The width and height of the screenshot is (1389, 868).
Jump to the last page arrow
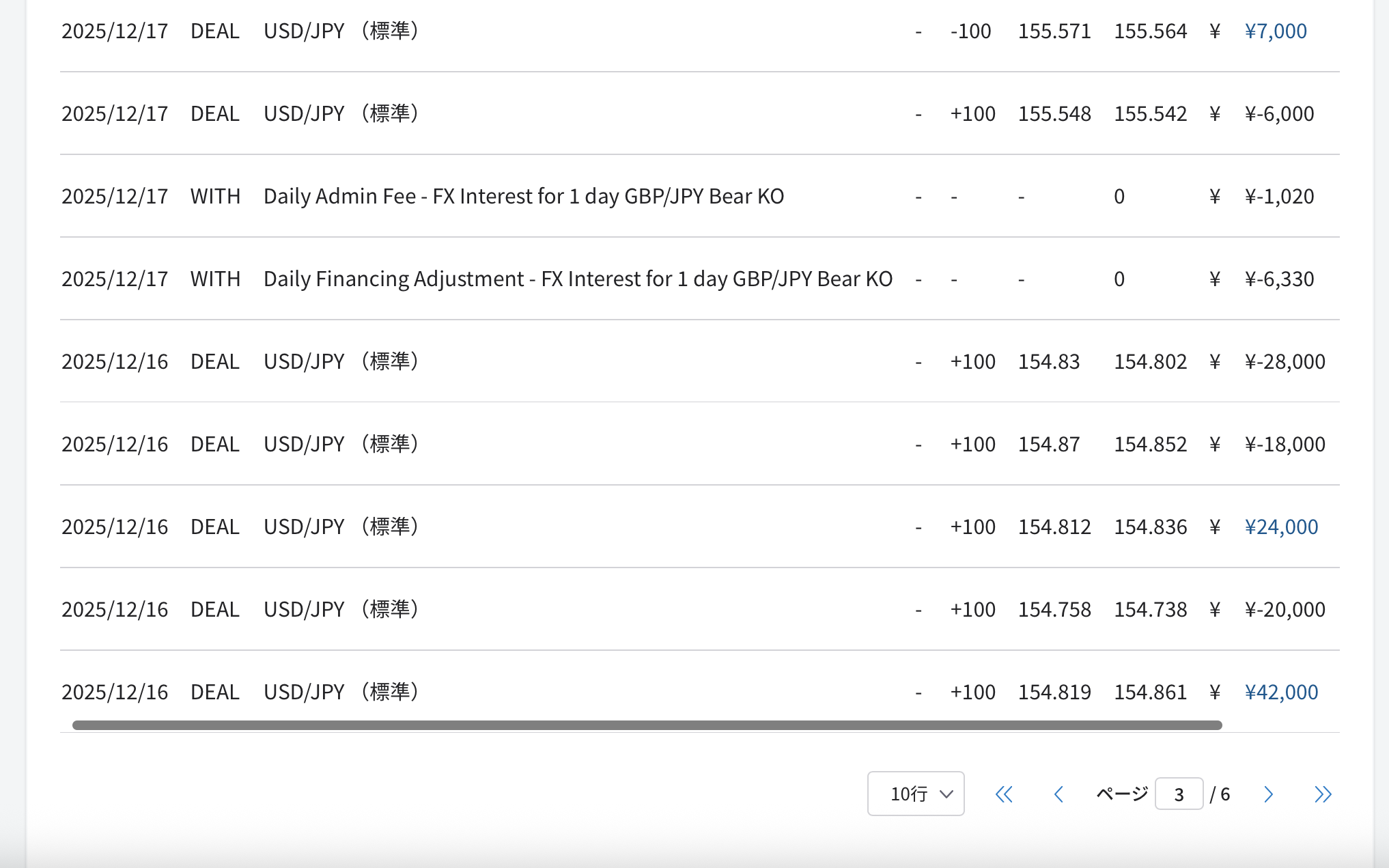point(1323,794)
